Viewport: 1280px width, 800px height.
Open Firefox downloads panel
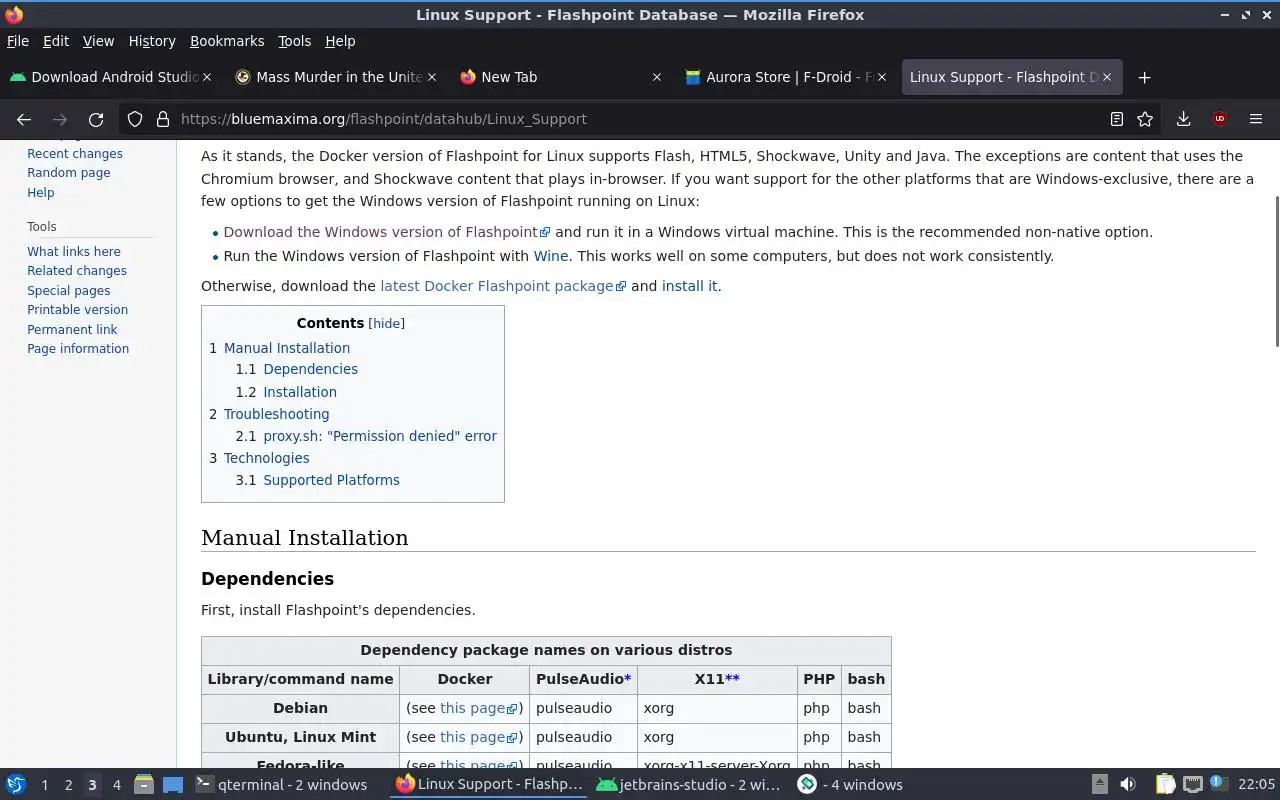pyautogui.click(x=1183, y=119)
